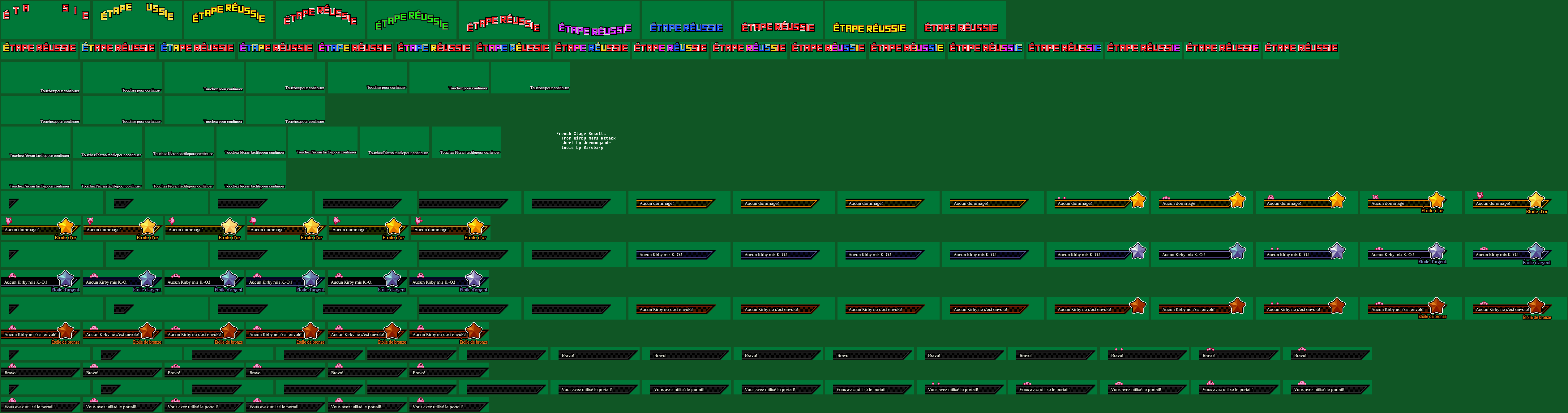Viewport: 1568px width, 413px height.
Task: Select the frame with scattered red letters
Action: (46, 20)
